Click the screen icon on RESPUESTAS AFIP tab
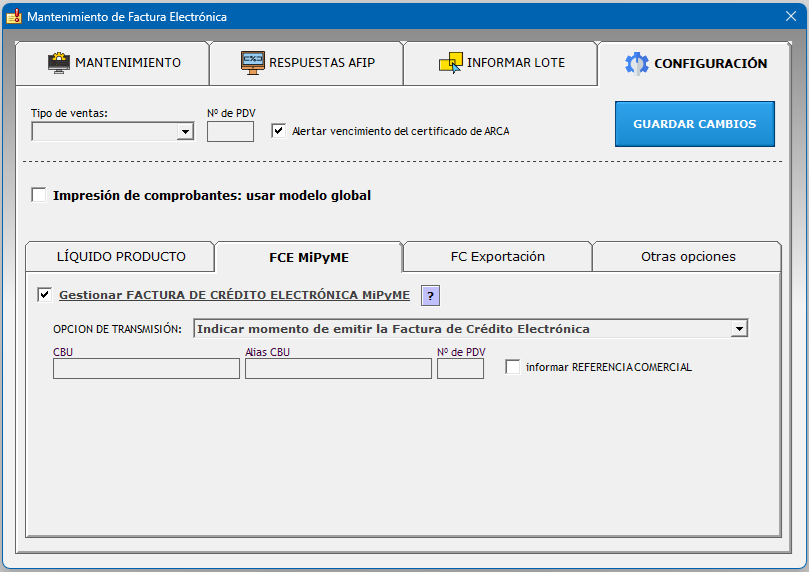This screenshot has width=809, height=572. point(253,63)
